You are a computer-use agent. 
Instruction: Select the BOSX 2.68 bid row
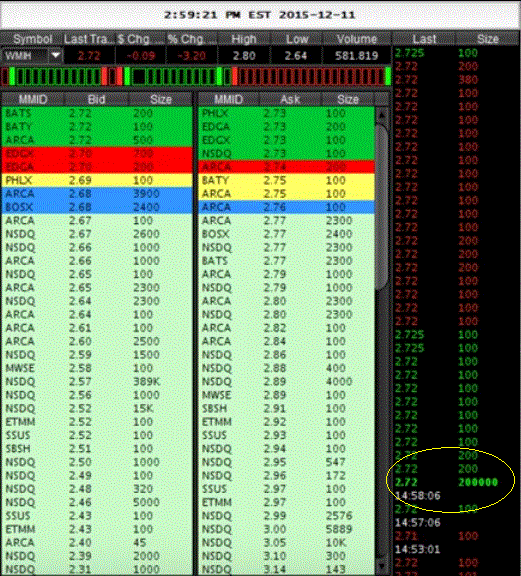pos(97,207)
